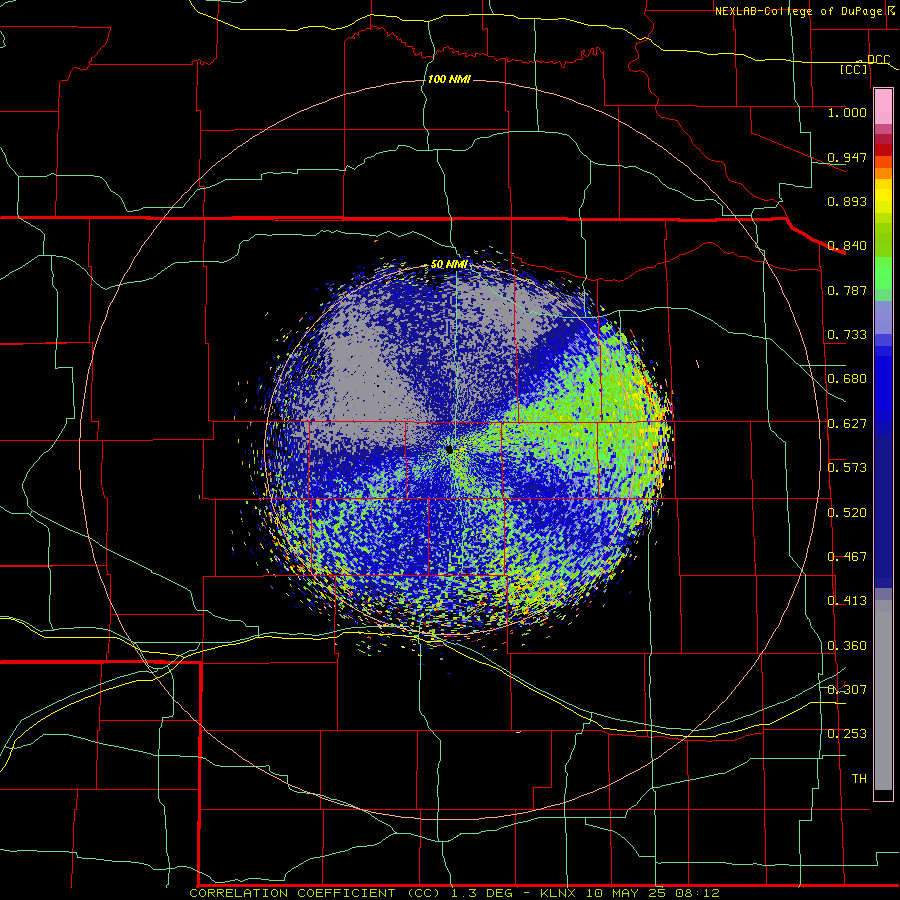The image size is (900, 900).
Task: Select the 1.000 value on the color scale
Action: (x=847, y=113)
